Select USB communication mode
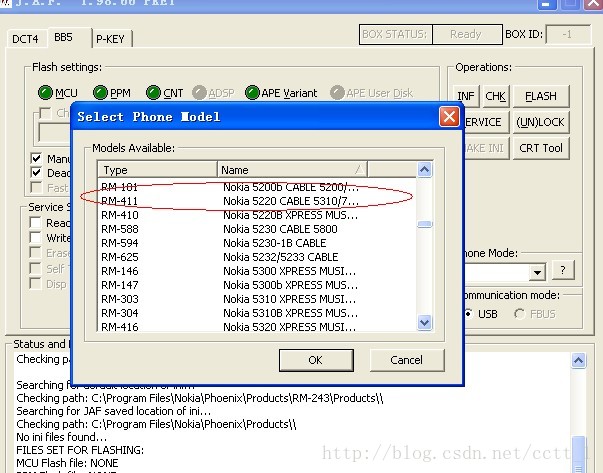603x473 pixels. (x=468, y=314)
